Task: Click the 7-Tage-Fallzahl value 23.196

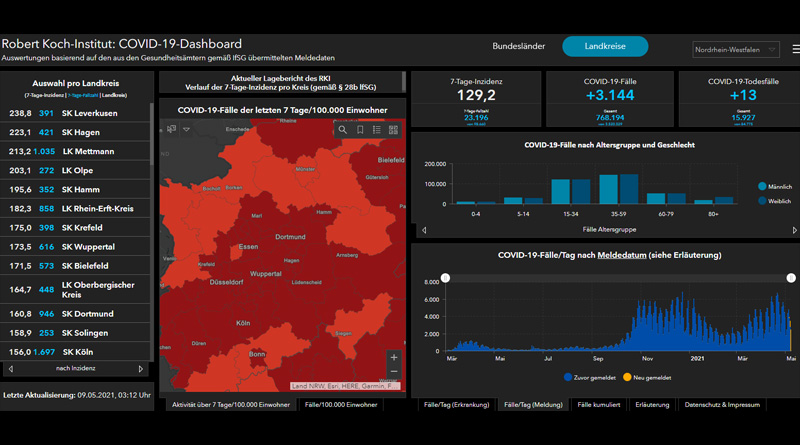Action: [476, 117]
